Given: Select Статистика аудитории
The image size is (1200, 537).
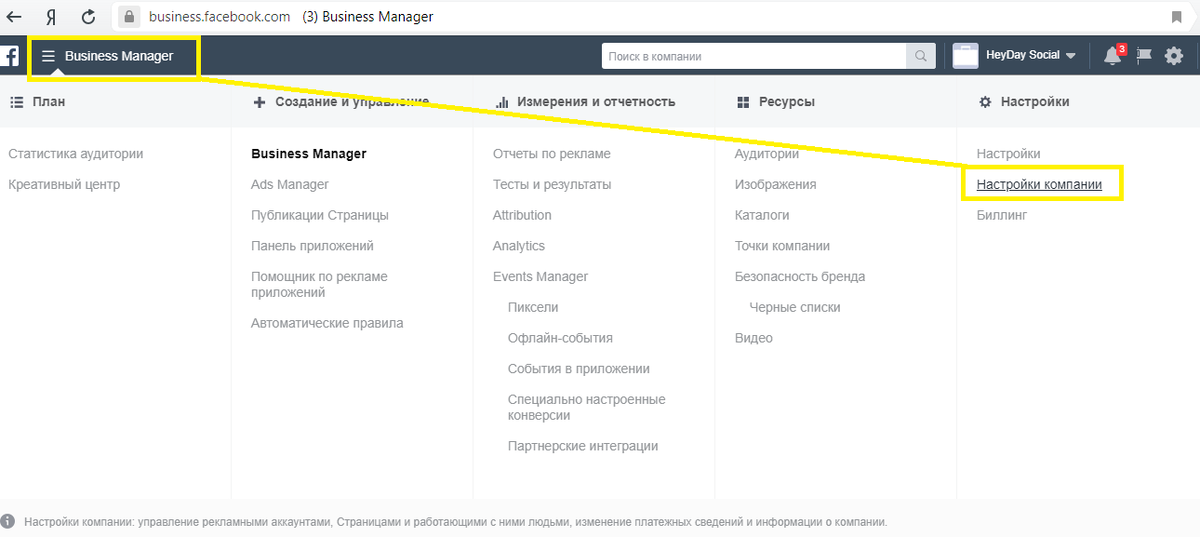Looking at the screenshot, I should click(76, 154).
